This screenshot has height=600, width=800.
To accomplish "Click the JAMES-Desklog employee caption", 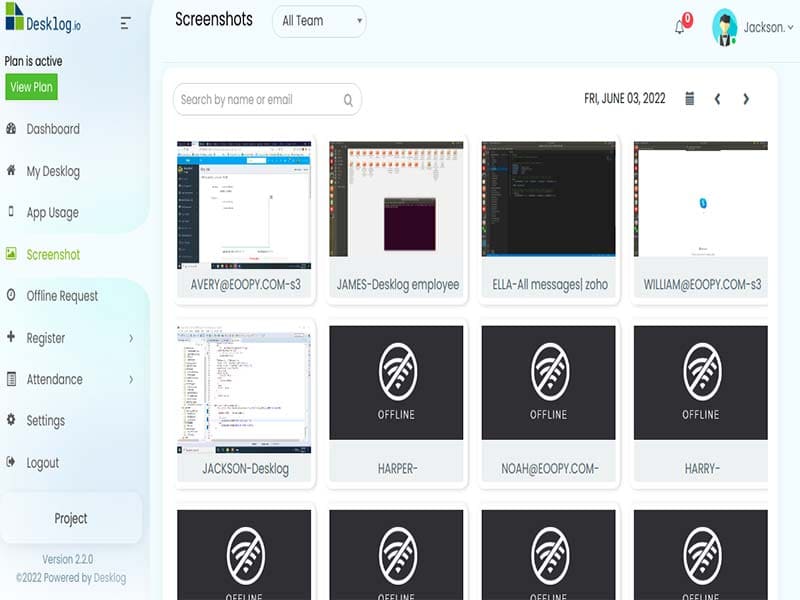I will coord(398,285).
